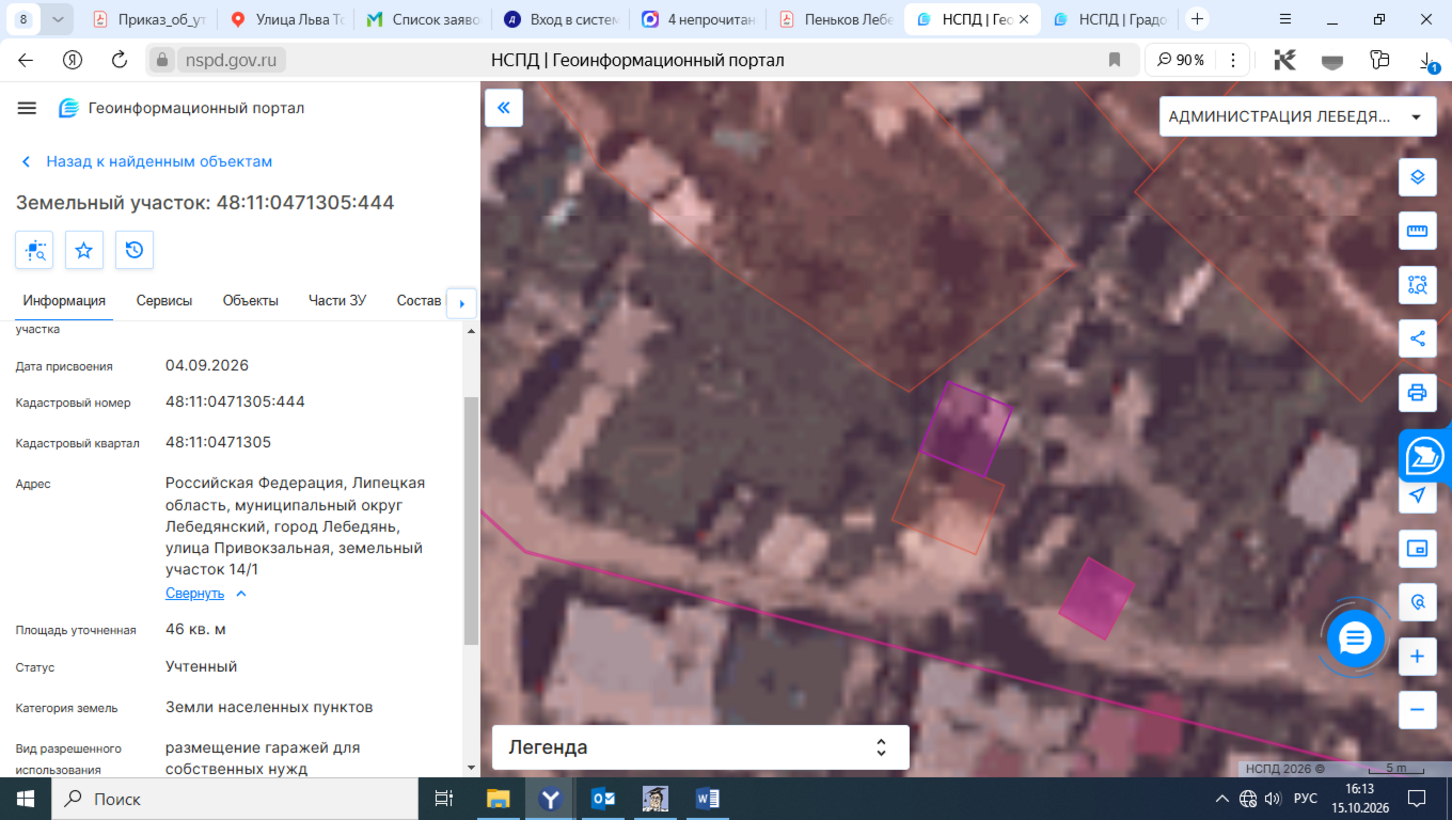Open the hamburger main menu

click(27, 108)
